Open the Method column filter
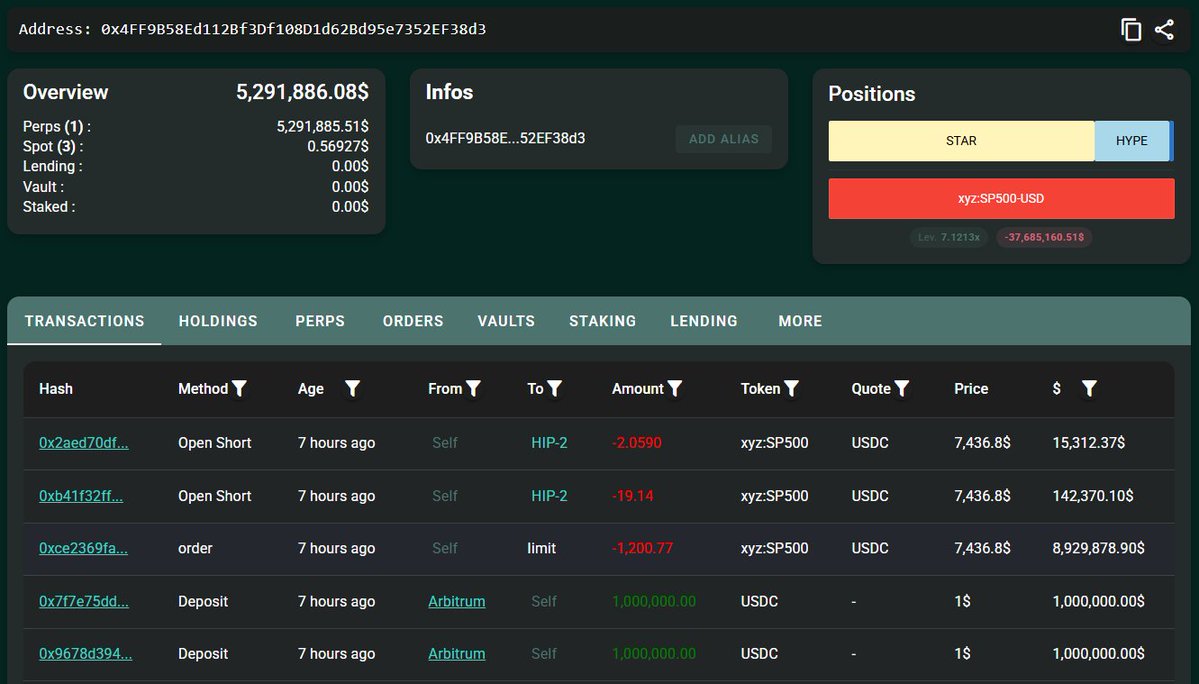Image resolution: width=1199 pixels, height=684 pixels. click(x=239, y=389)
